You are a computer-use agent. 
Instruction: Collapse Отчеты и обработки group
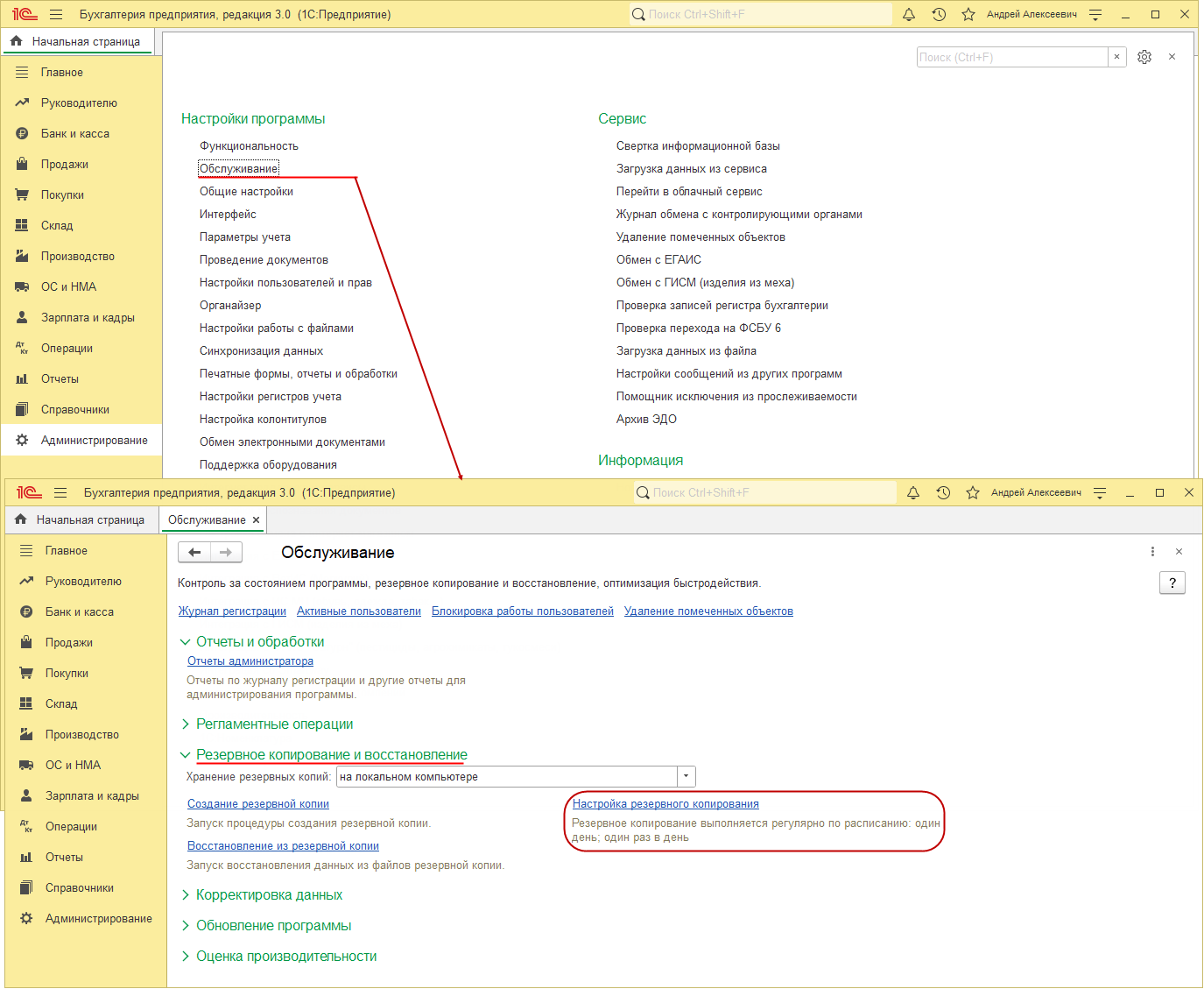coord(185,642)
